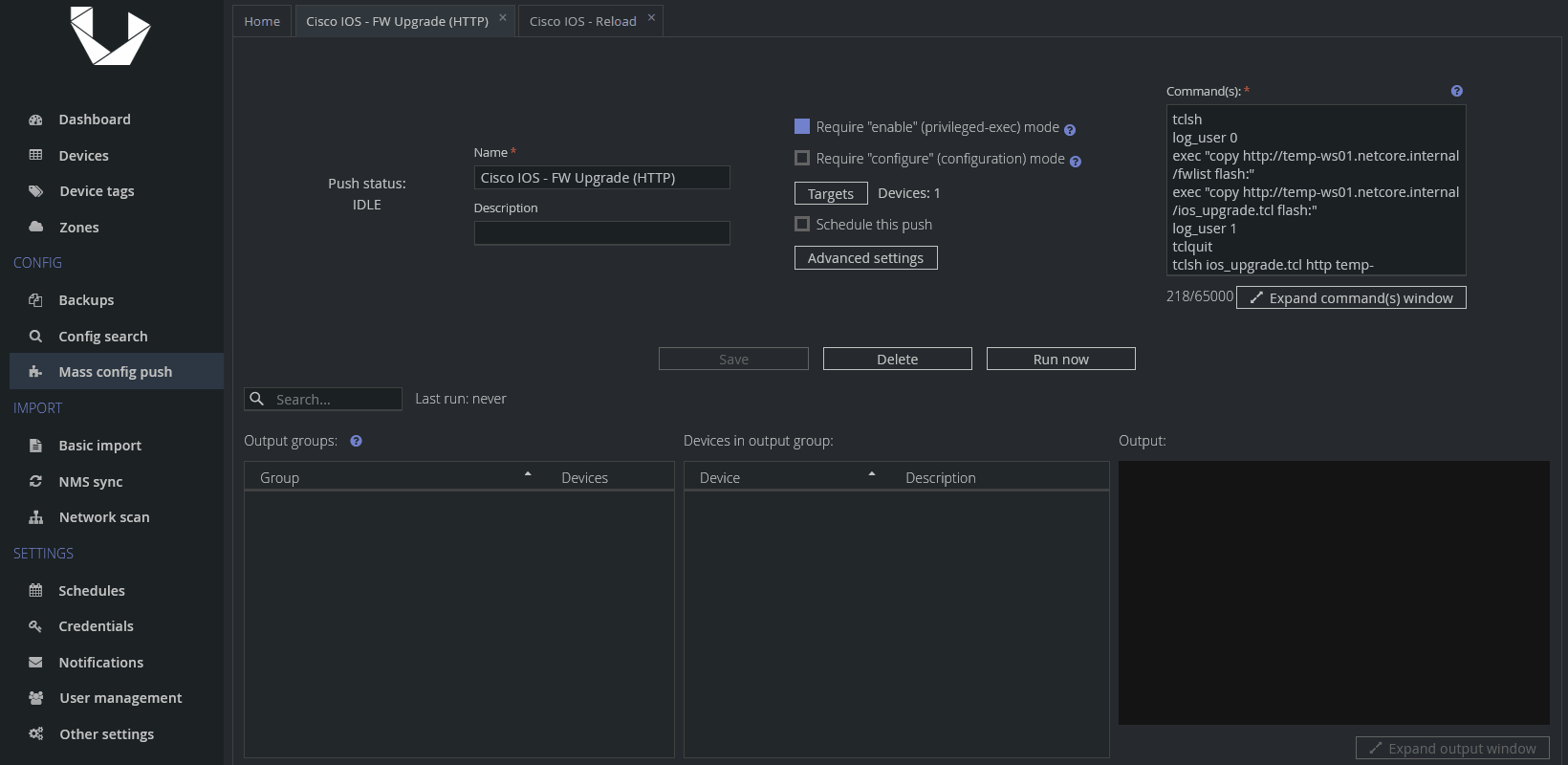Screen dimensions: 1568x765
Task: Click Run now button
Action: (1060, 359)
